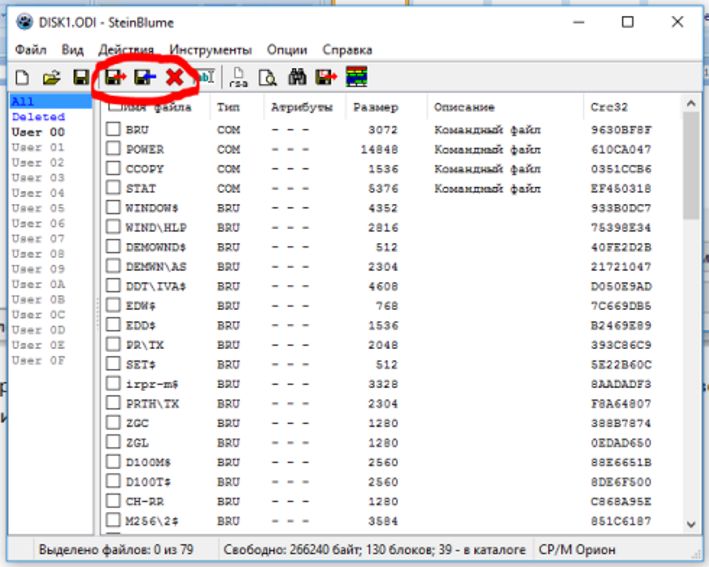The width and height of the screenshot is (709, 567).
Task: Click 'Командный файл' description of STAT
Action: [x=487, y=189]
